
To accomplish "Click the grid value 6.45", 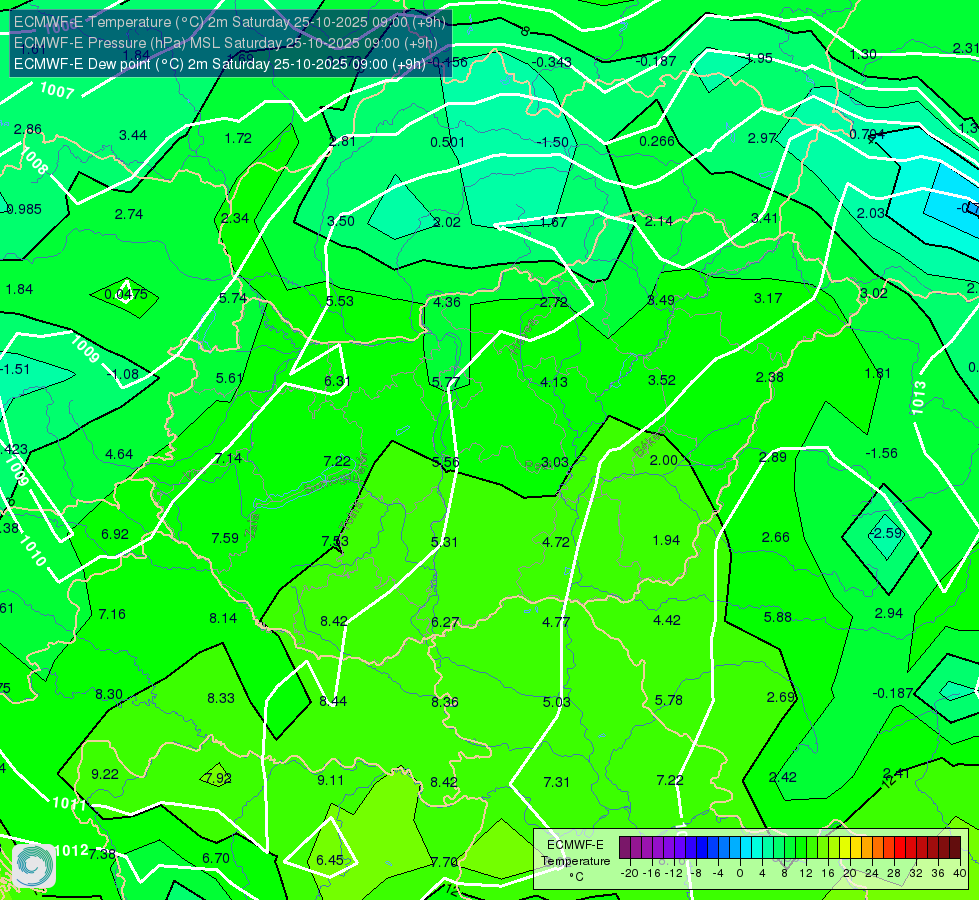I will [x=330, y=861].
